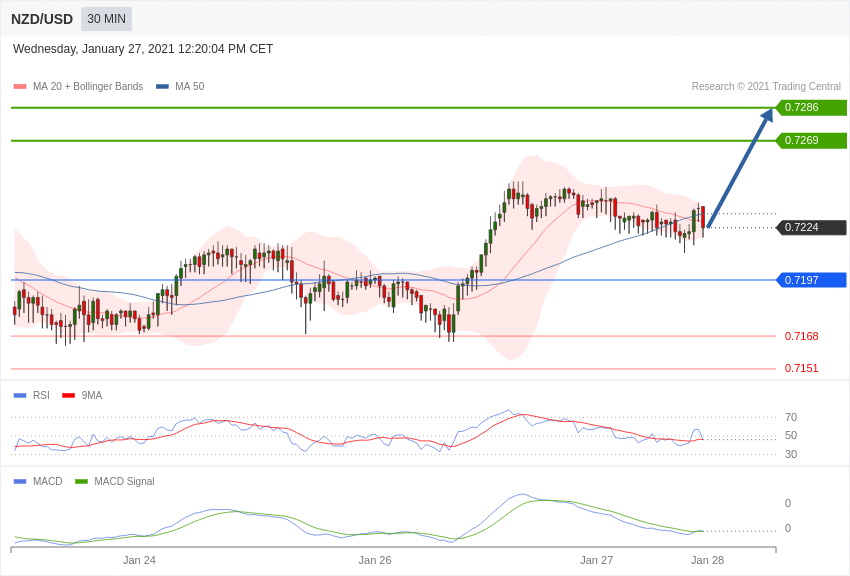Click the RSI 50 level label

pos(791,435)
